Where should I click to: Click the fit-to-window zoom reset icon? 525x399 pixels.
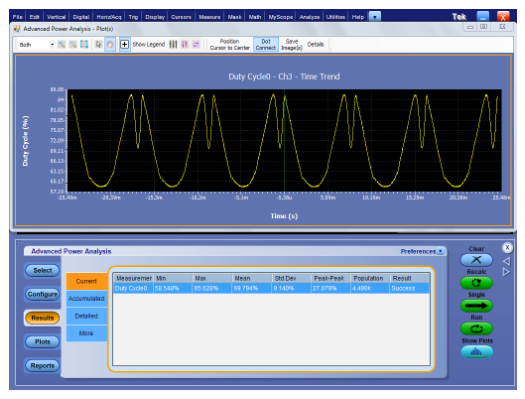[84, 45]
